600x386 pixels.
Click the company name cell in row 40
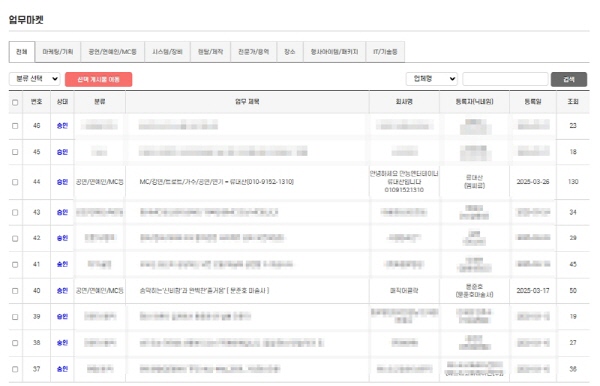[x=404, y=290]
